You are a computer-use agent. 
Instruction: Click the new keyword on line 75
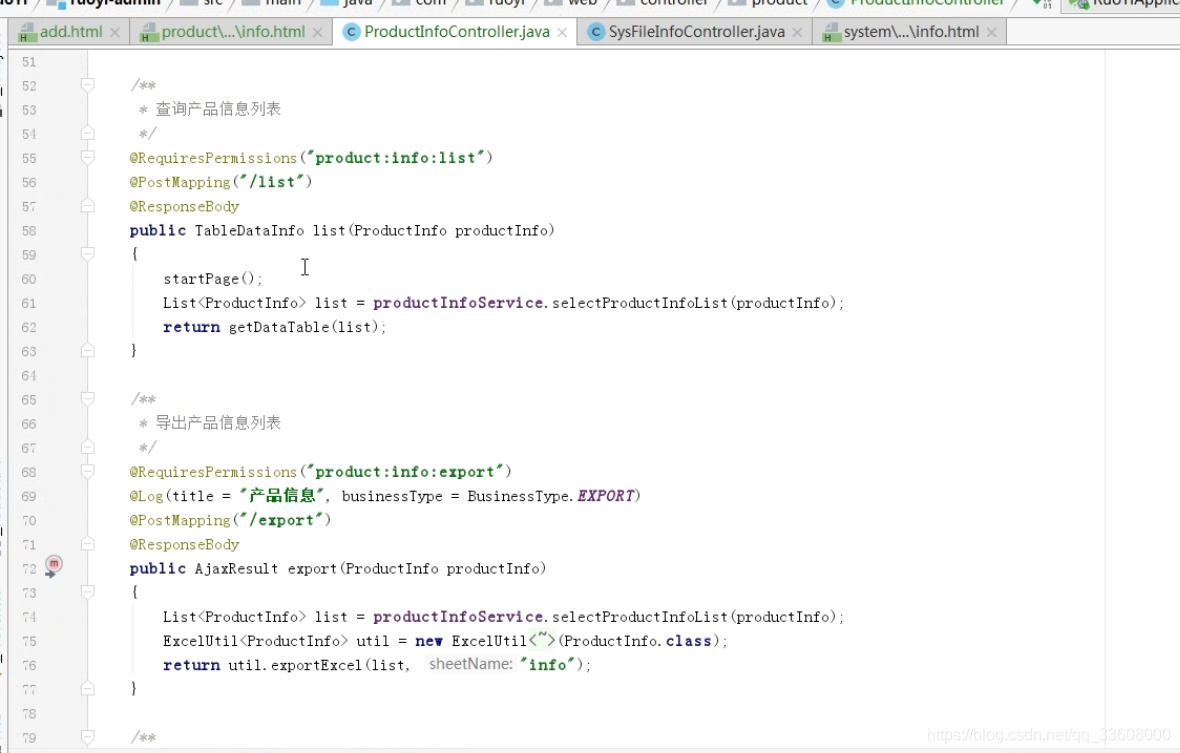point(429,641)
